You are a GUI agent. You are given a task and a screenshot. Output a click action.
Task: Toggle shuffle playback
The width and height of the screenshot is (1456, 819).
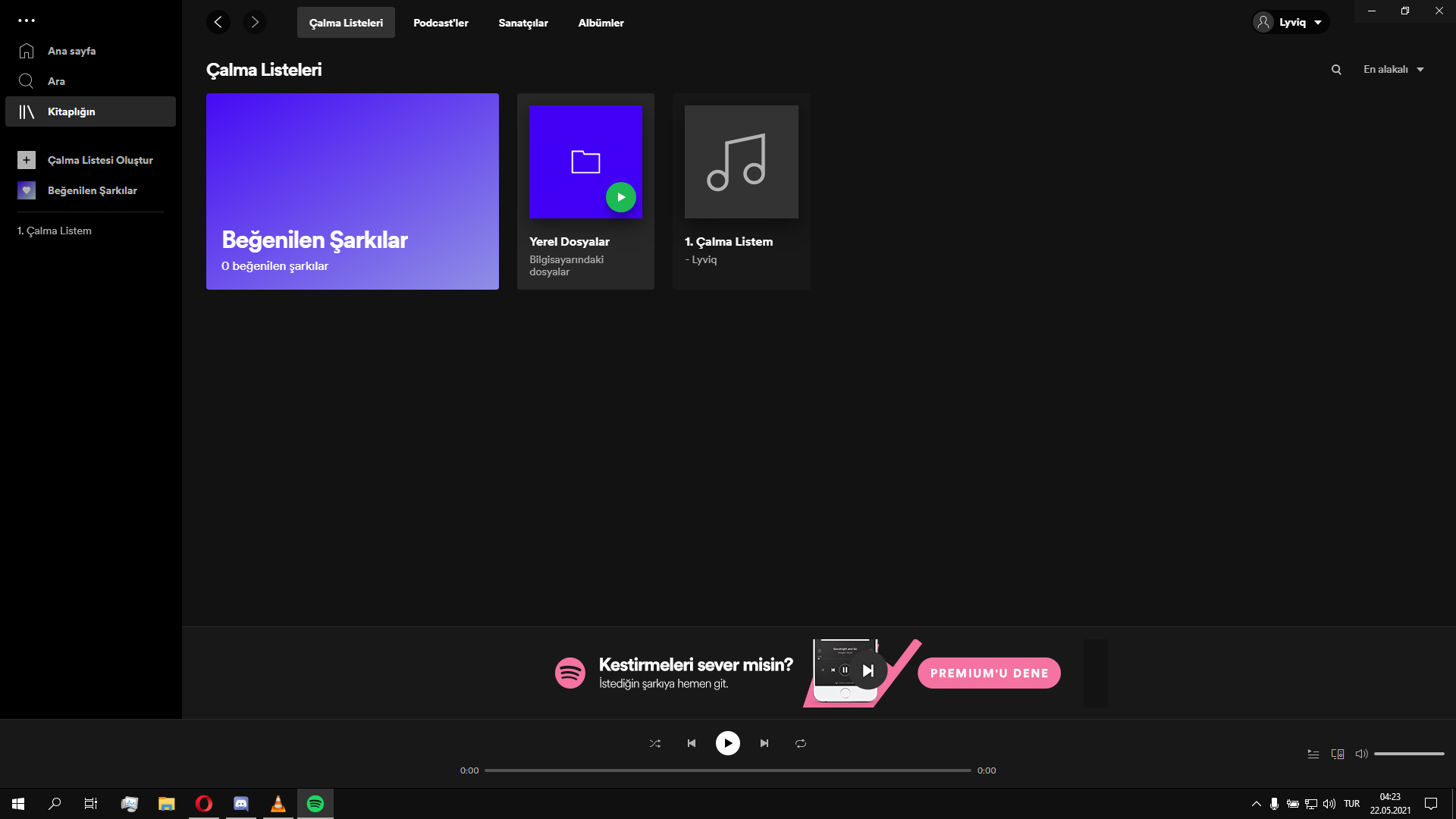click(655, 743)
